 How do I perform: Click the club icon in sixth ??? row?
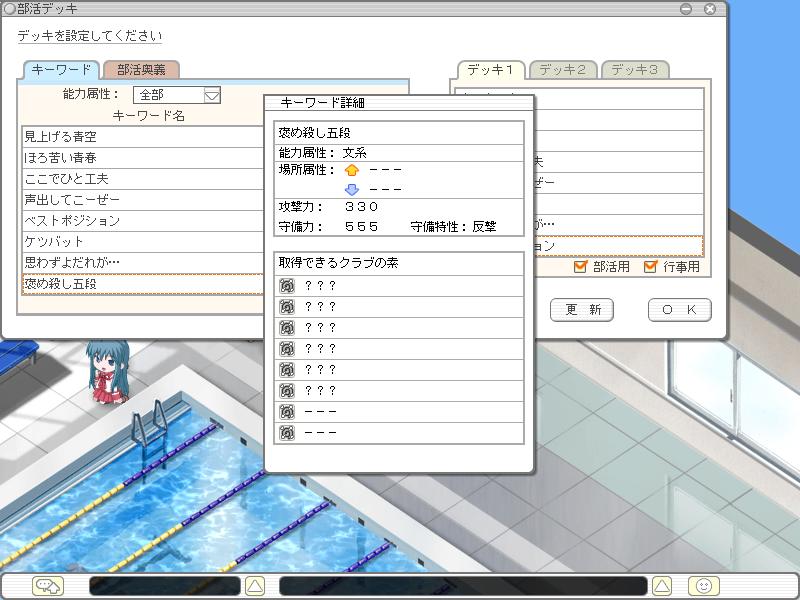(x=287, y=390)
